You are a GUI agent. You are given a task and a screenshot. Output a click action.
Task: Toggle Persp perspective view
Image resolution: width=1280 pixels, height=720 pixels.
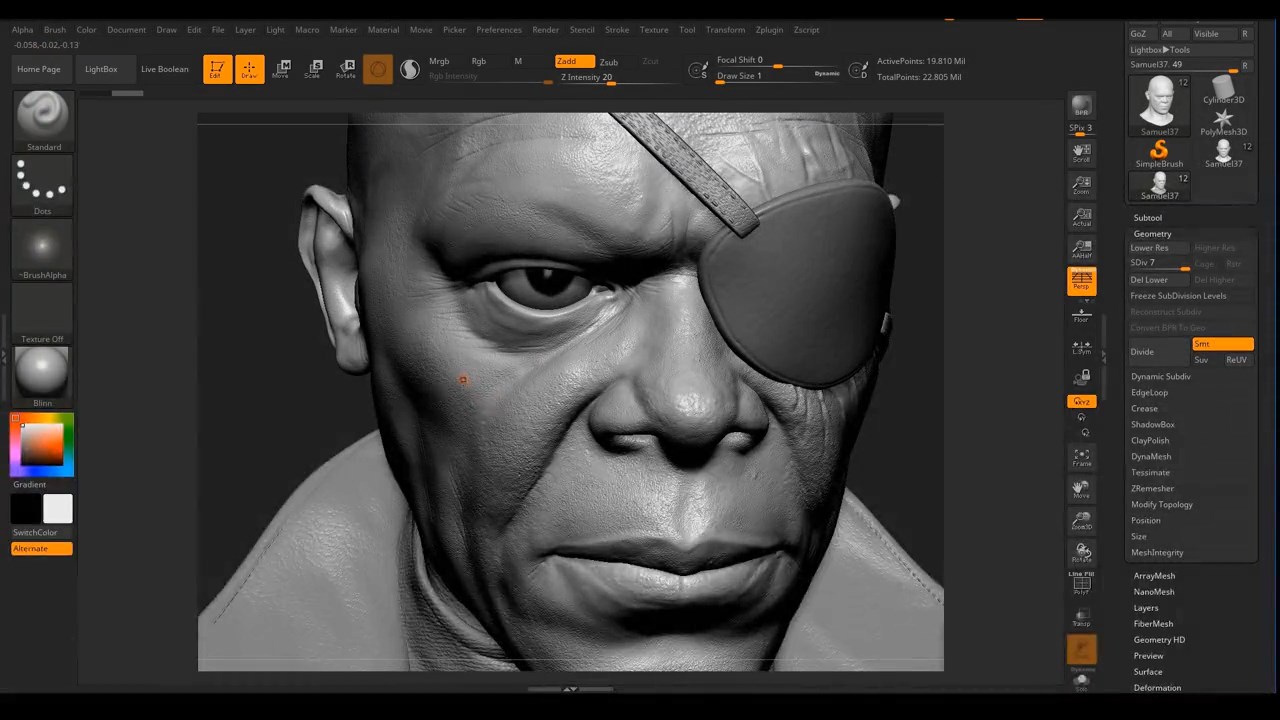1081,280
